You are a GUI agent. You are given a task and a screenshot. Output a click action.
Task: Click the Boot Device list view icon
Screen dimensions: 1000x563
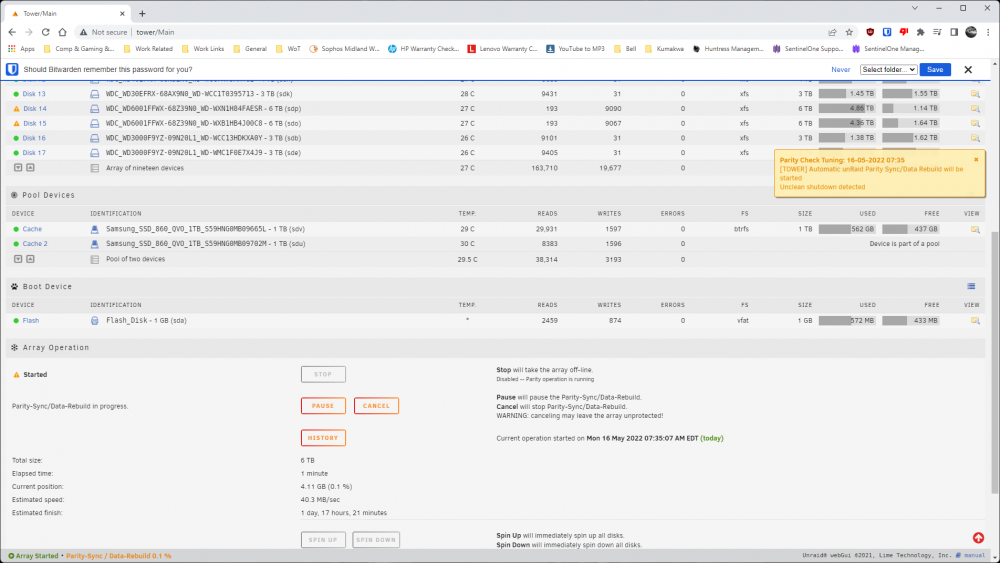(971, 286)
